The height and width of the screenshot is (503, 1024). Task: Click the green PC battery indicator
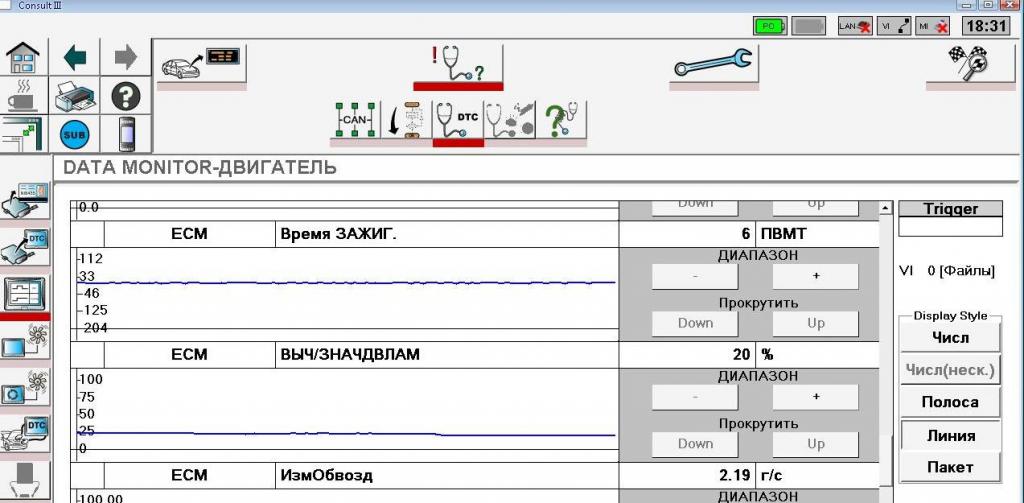[771, 26]
